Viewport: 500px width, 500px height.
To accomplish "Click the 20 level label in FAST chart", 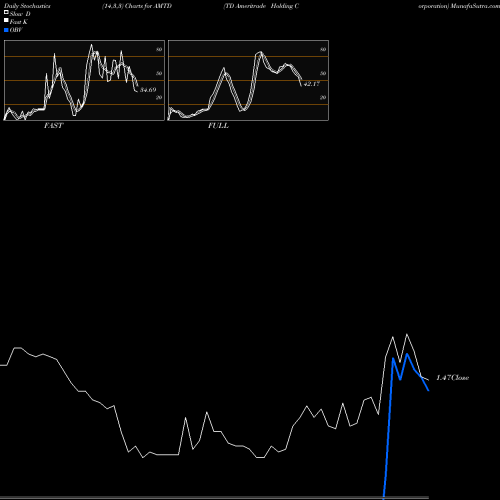I will (159, 97).
